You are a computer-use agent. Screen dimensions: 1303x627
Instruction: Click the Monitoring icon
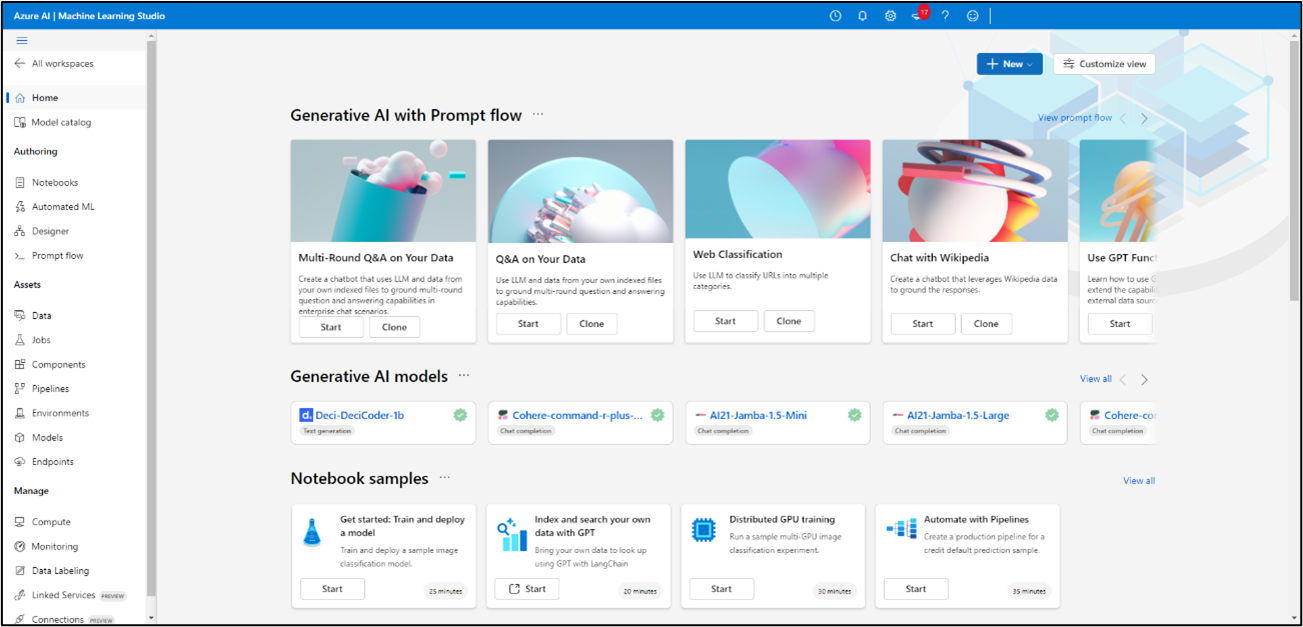click(20, 547)
